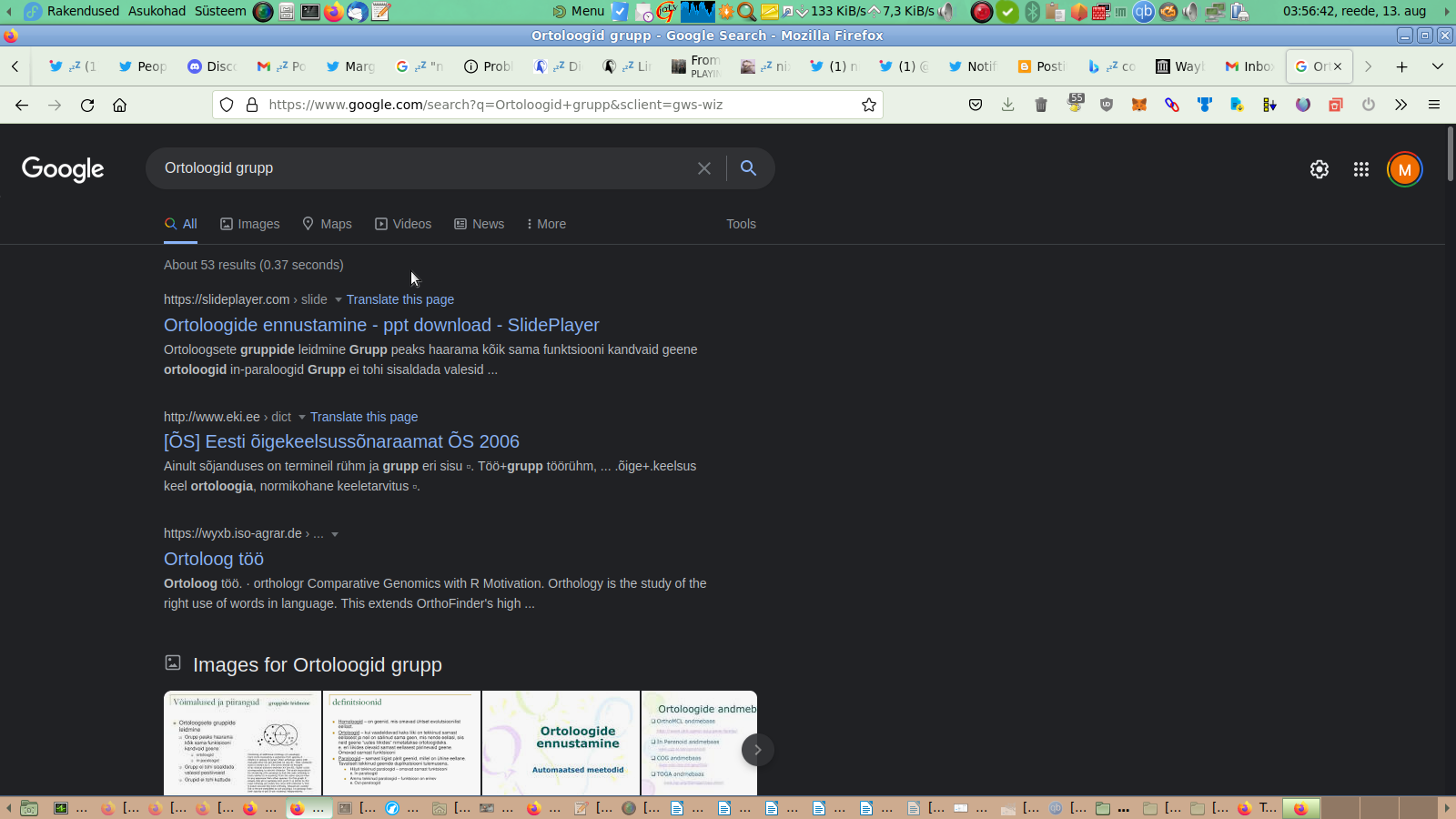Open the terminal launcher in the top panel
The image size is (1456, 819).
tap(310, 11)
